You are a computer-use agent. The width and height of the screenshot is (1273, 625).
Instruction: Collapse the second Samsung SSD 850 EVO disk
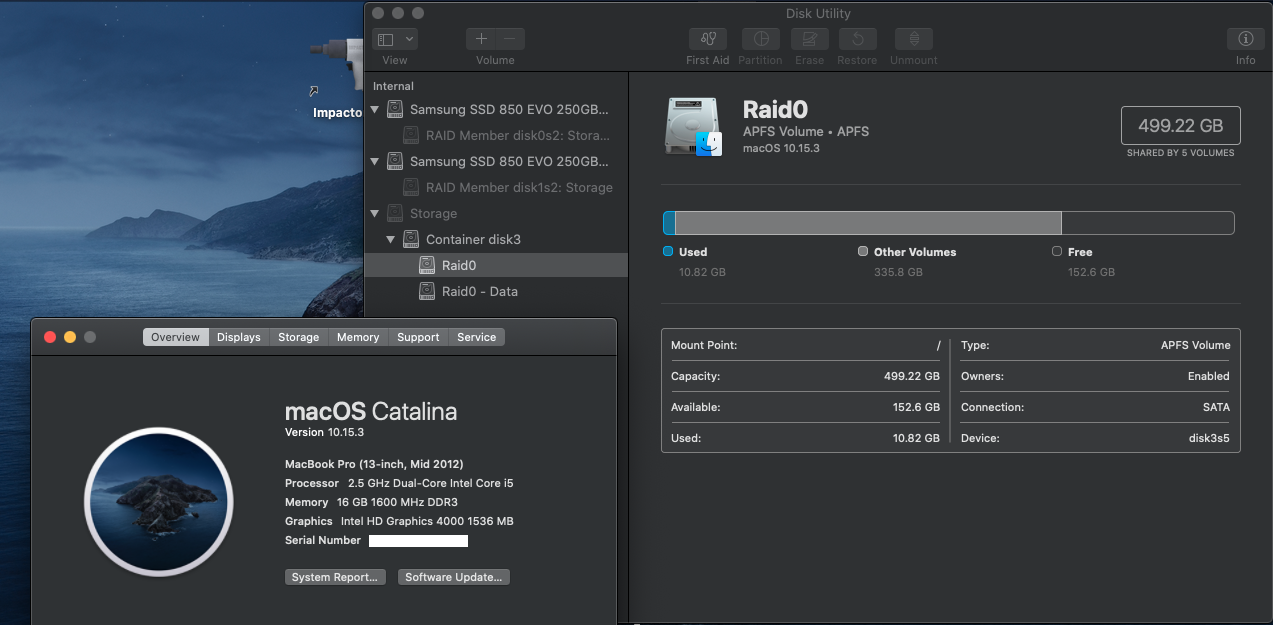point(376,162)
